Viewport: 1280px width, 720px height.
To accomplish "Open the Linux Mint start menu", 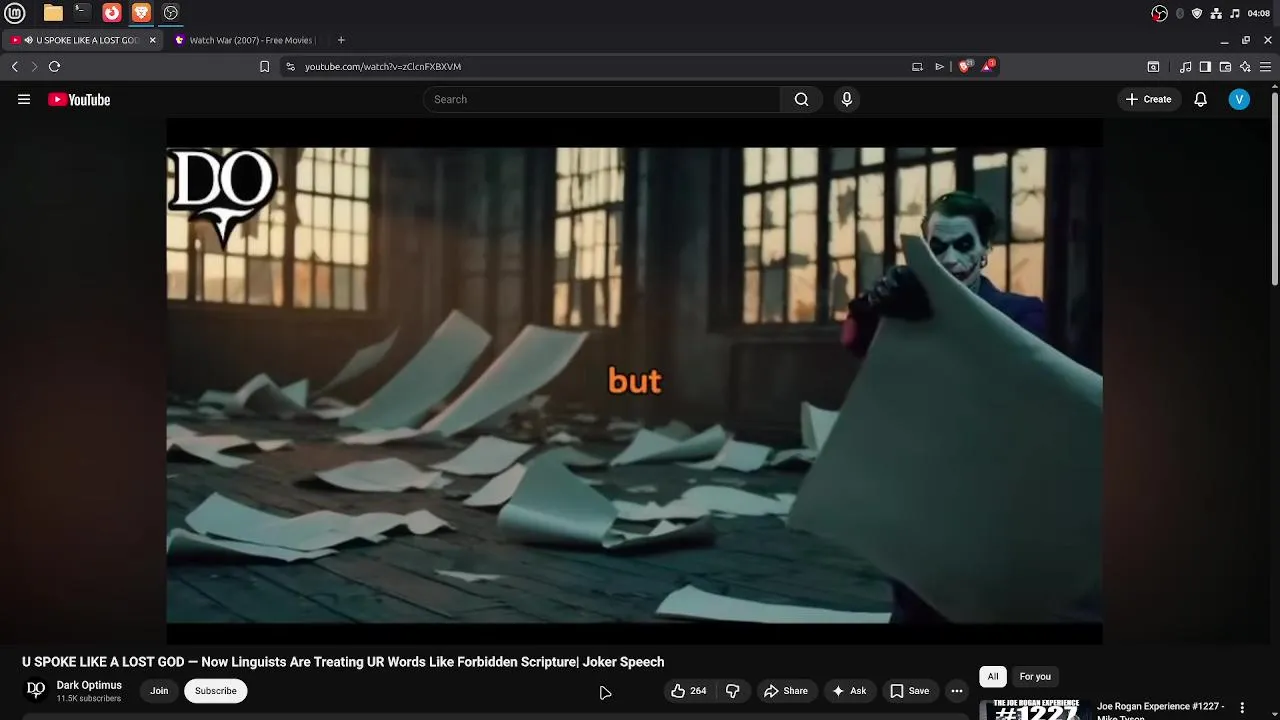I will coord(14,13).
